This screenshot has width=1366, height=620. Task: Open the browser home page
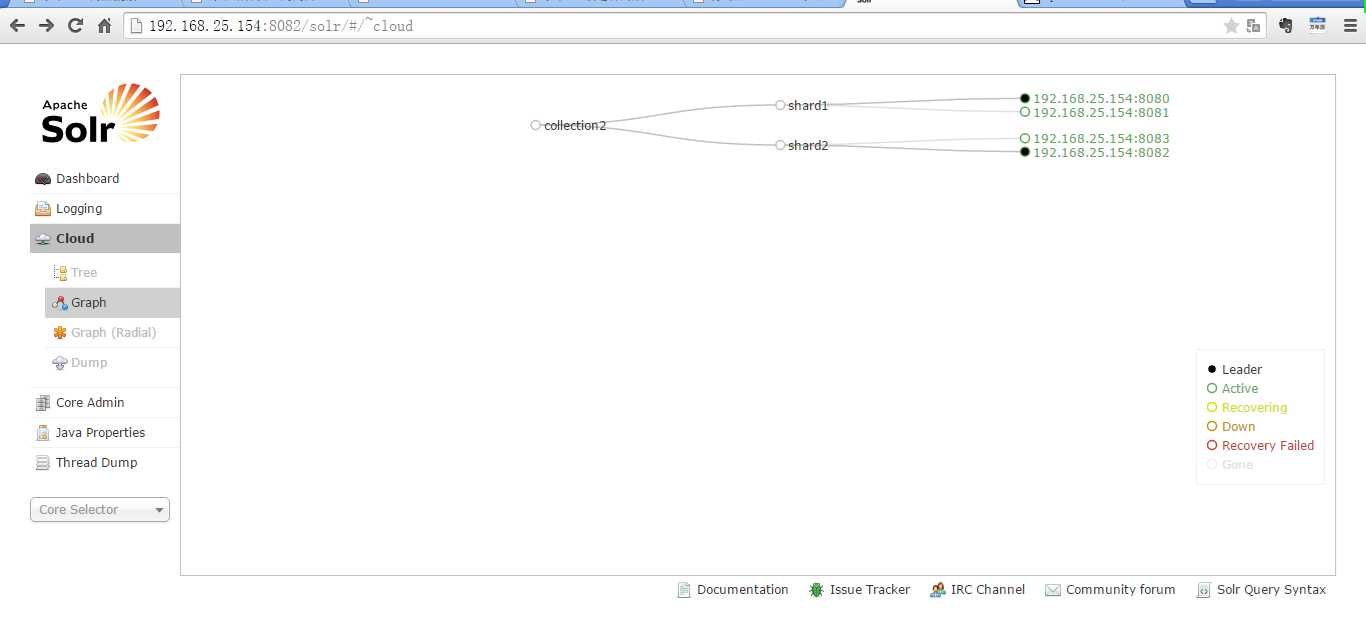pos(104,26)
